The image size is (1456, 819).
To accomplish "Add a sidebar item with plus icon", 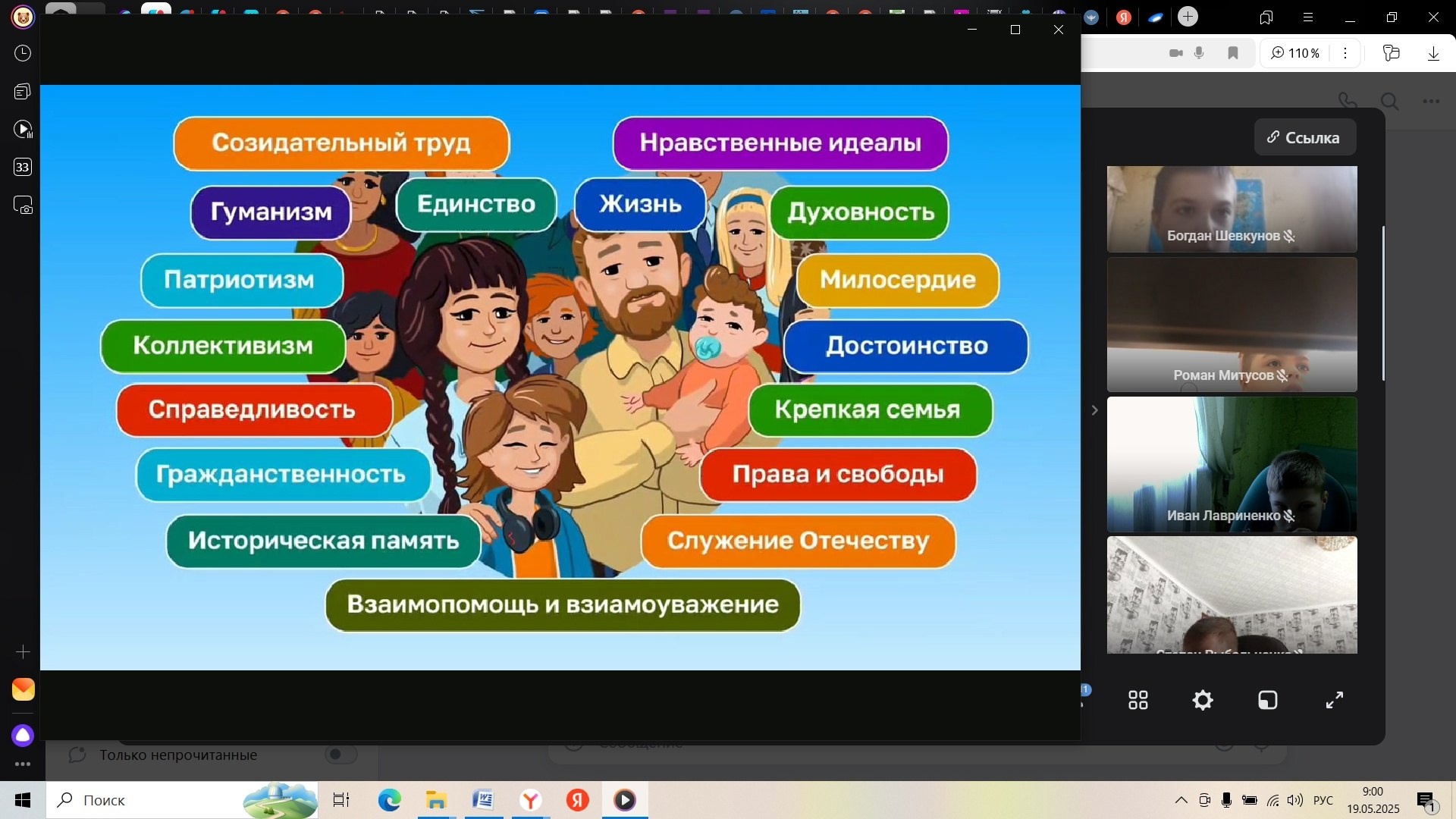I will (x=23, y=652).
